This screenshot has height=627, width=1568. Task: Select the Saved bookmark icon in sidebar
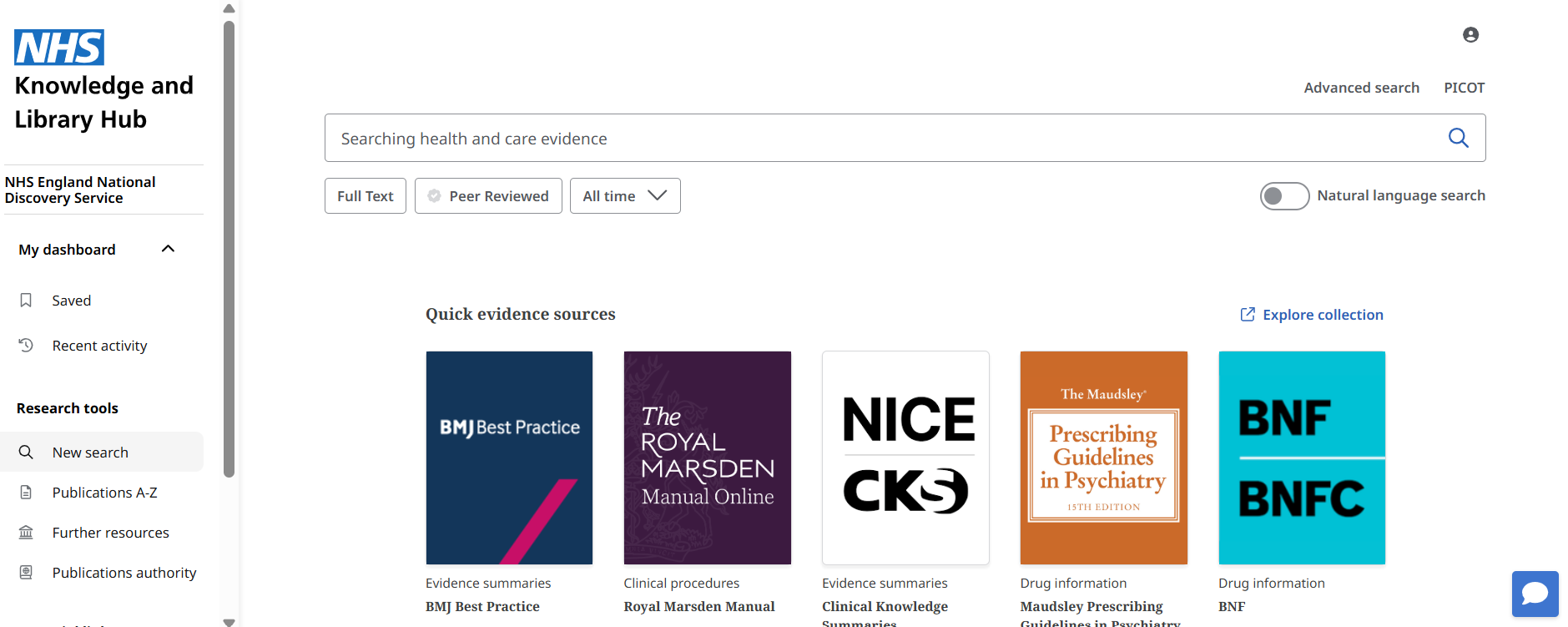tap(25, 300)
